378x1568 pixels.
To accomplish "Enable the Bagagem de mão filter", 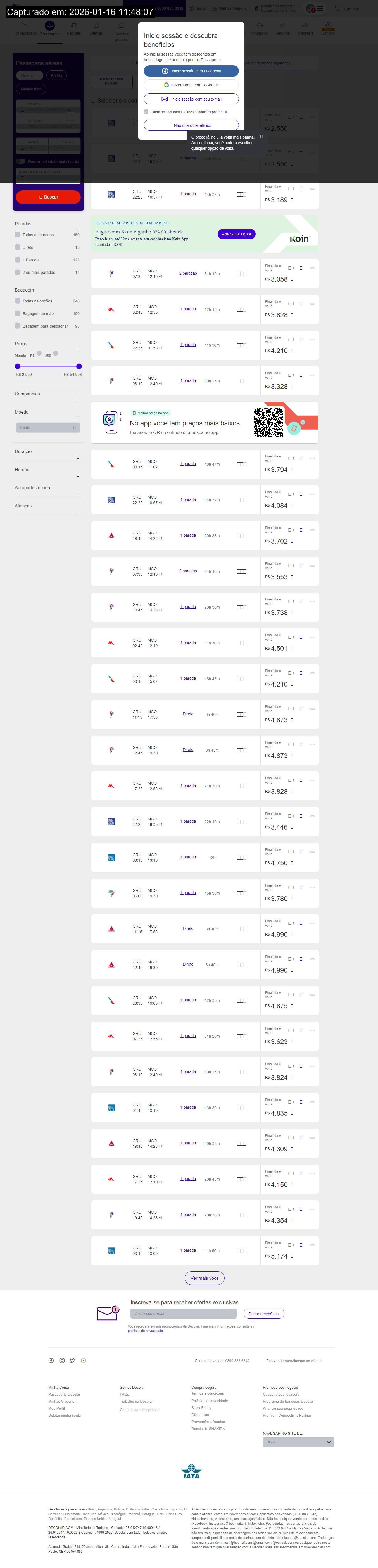I will [x=18, y=313].
